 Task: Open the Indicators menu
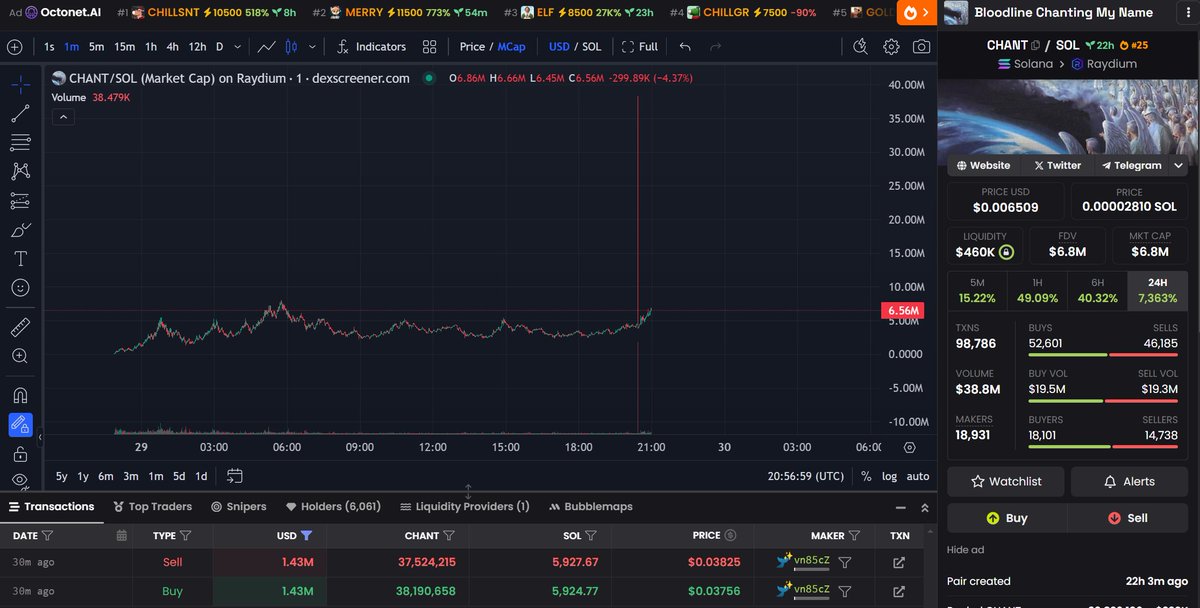pos(370,47)
